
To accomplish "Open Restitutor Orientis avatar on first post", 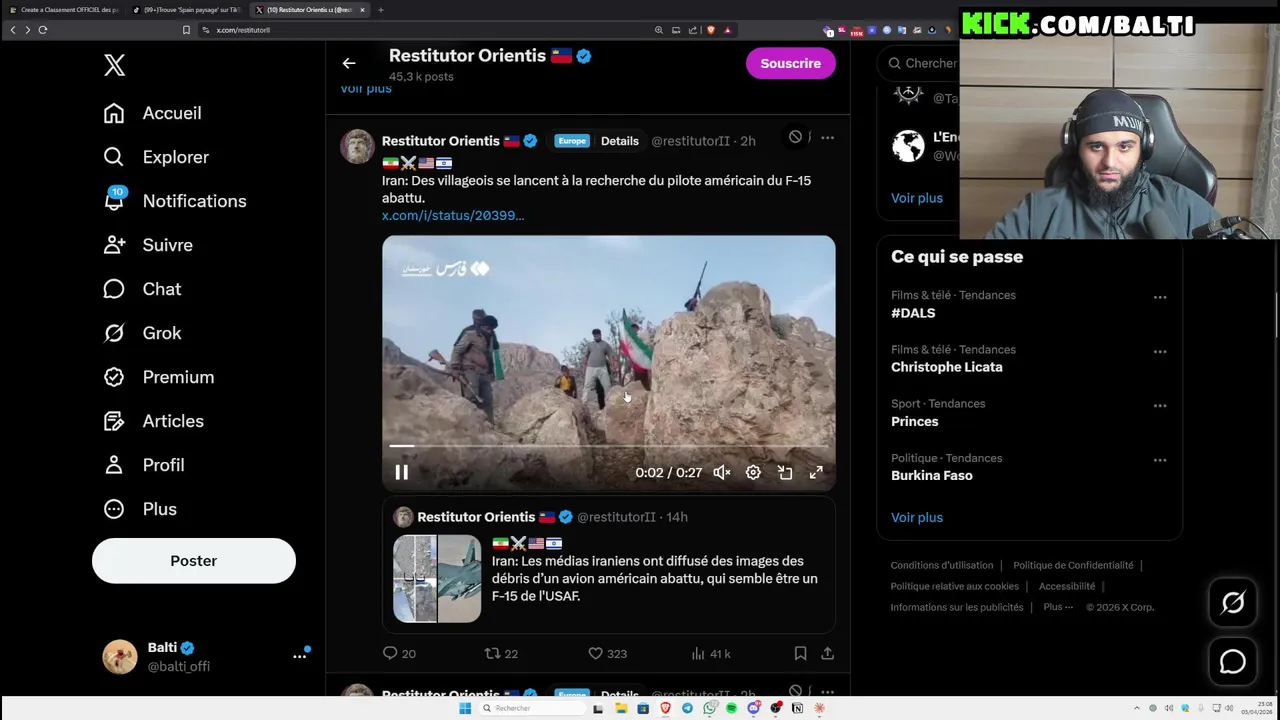I will pos(357,146).
